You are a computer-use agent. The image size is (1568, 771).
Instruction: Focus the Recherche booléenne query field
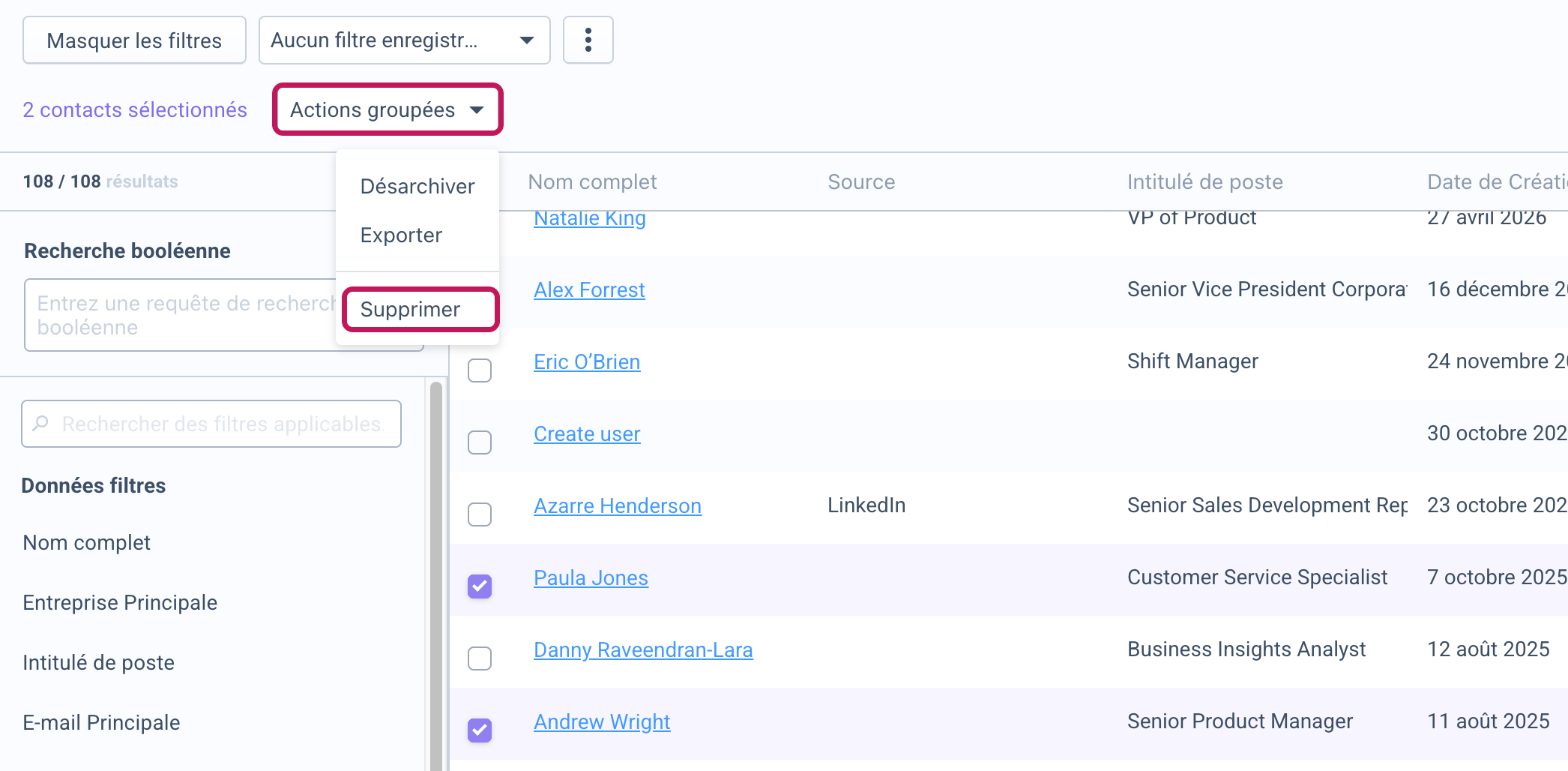click(x=223, y=315)
